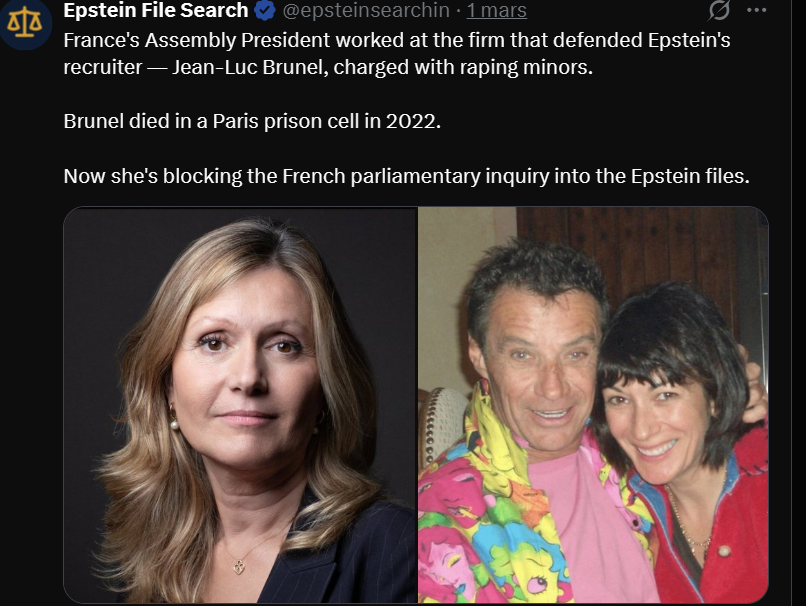Click the 'France's Assembly President worked' text line
The width and height of the screenshot is (806, 606).
point(397,40)
